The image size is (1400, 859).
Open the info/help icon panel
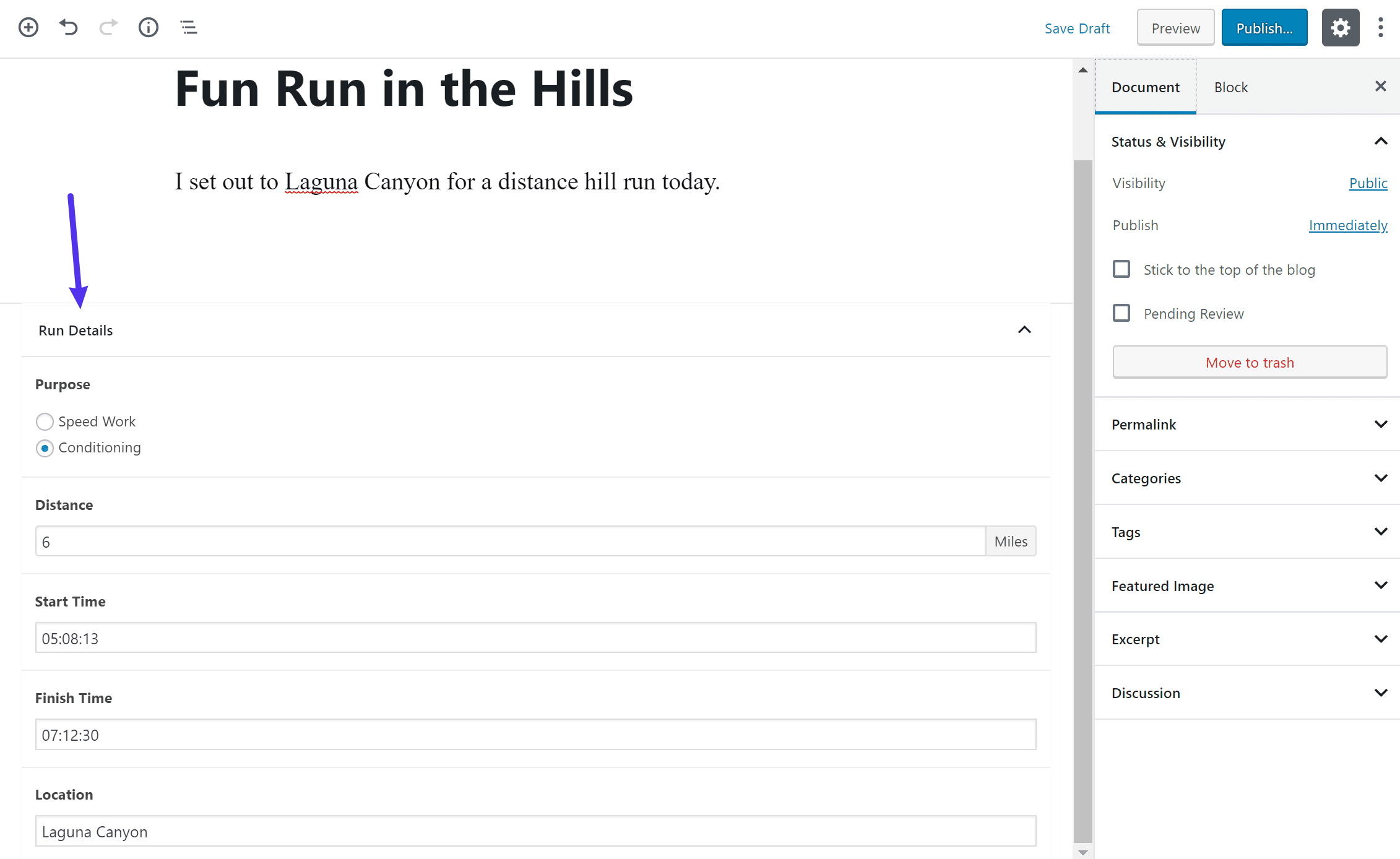(149, 27)
